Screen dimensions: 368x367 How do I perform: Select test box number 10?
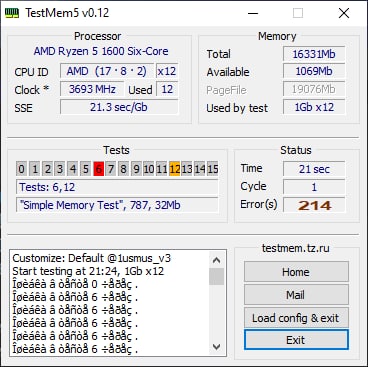pyautogui.click(x=149, y=169)
